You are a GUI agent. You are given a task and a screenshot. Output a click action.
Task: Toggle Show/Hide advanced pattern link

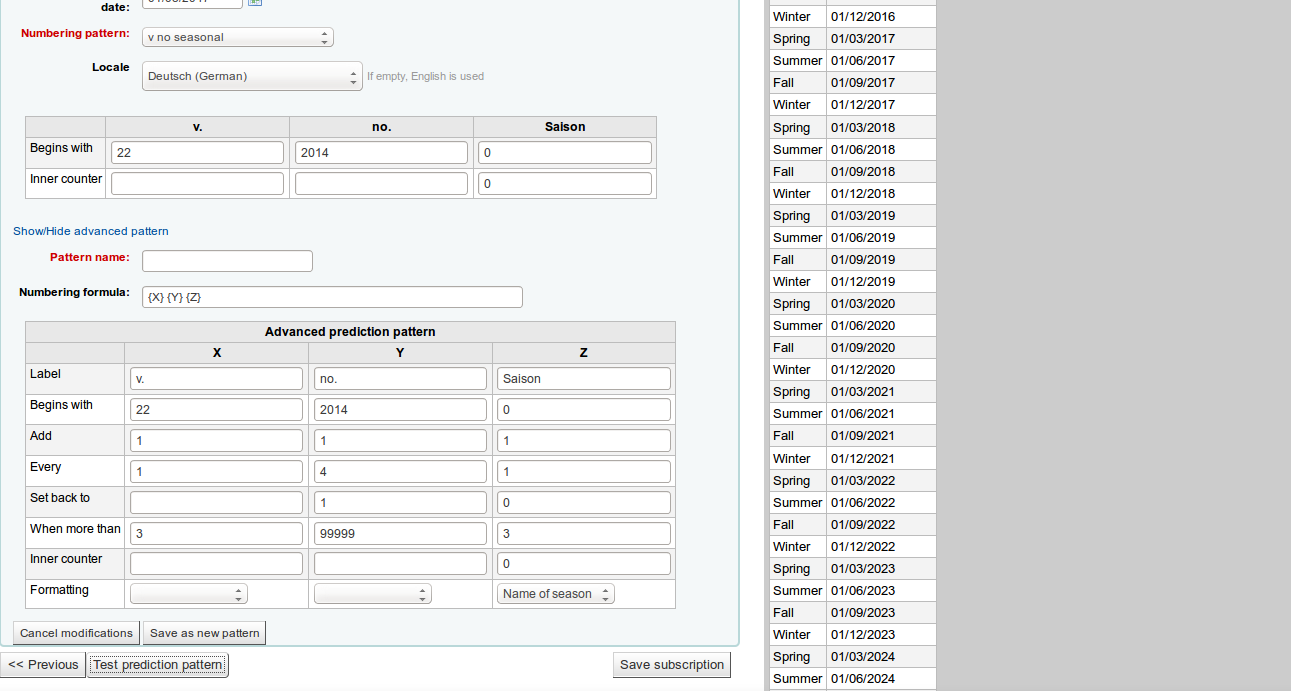coord(90,231)
